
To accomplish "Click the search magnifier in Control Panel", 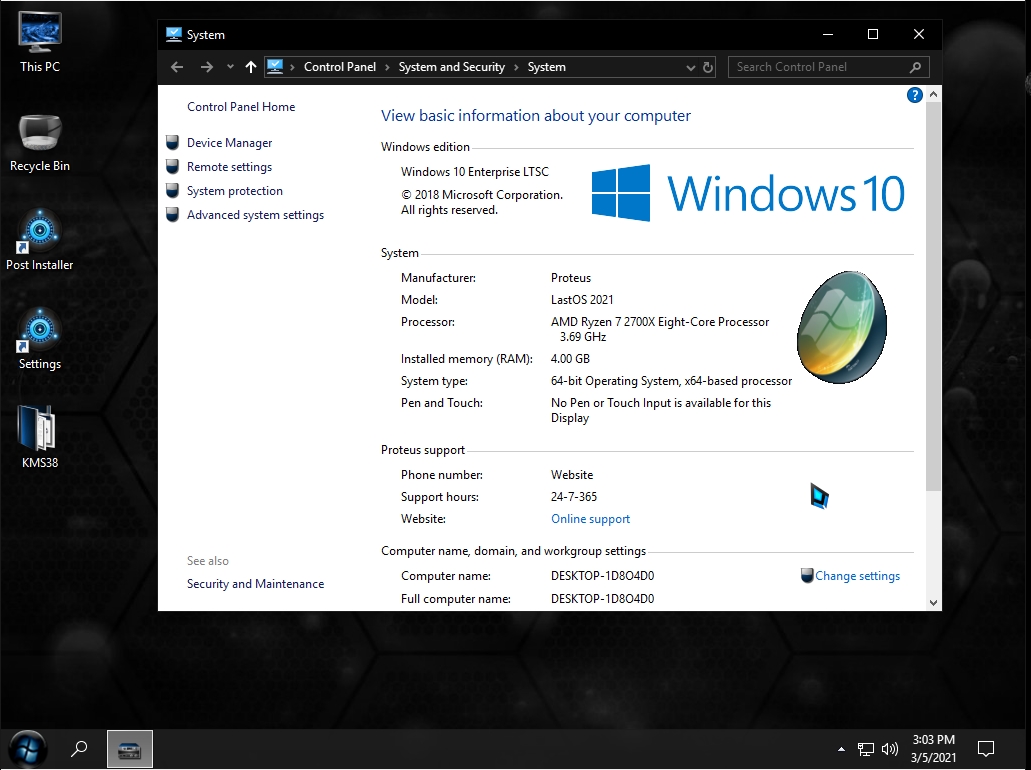I will 915,67.
